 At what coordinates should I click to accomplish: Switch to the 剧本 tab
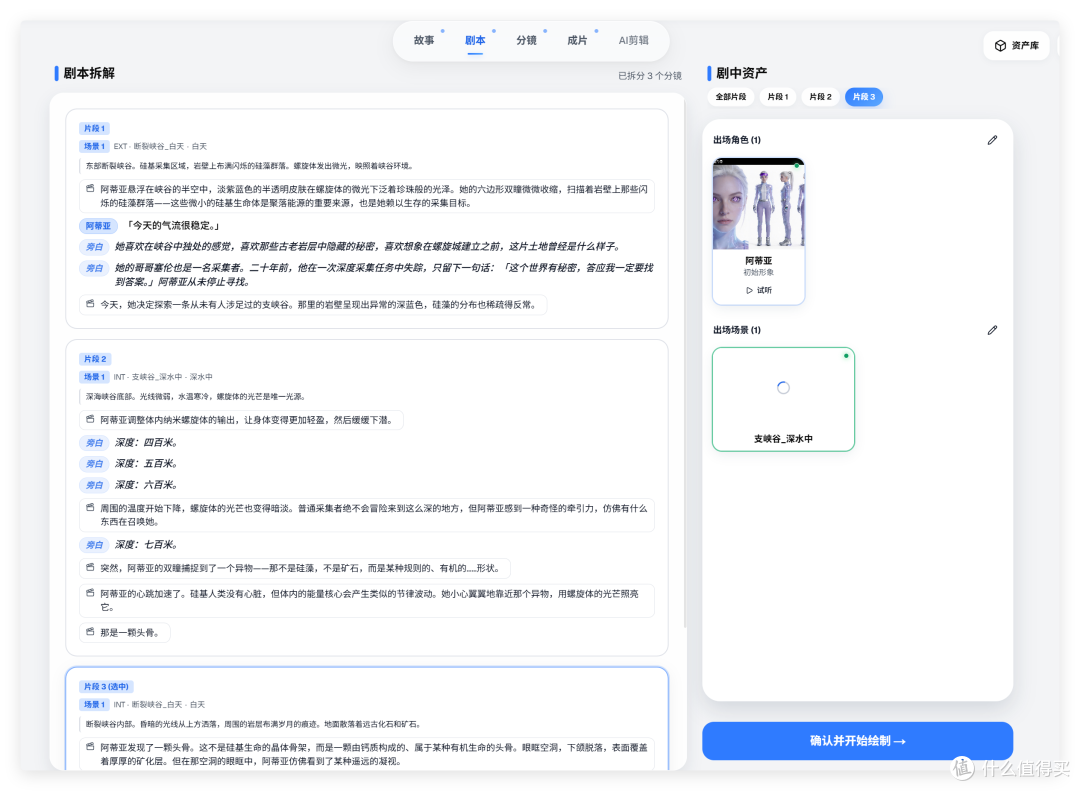coord(475,41)
